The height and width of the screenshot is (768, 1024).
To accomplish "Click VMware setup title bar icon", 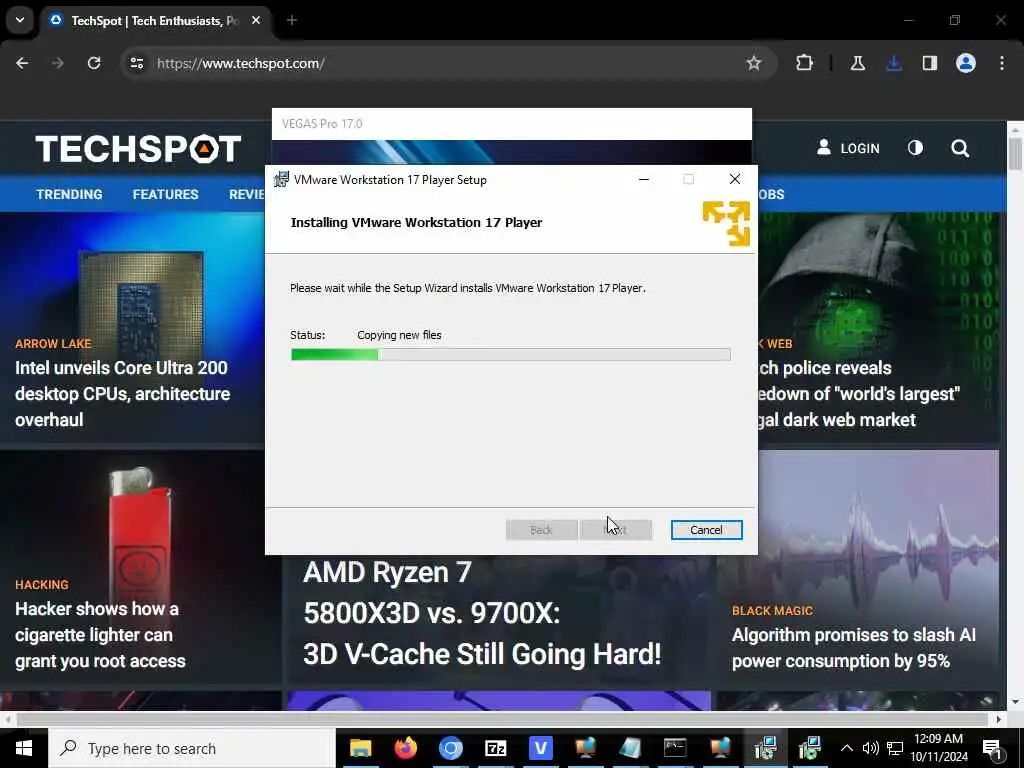I will [281, 179].
